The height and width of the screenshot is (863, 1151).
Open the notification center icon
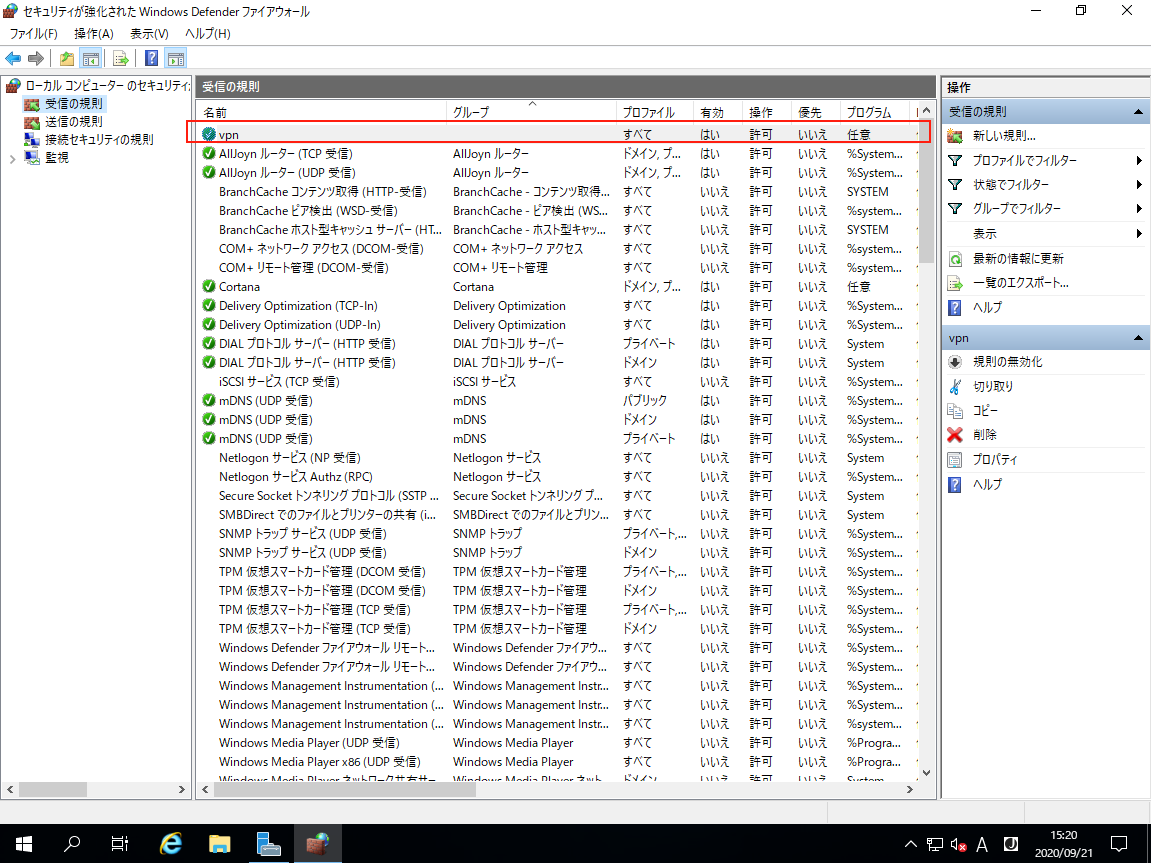click(1119, 843)
